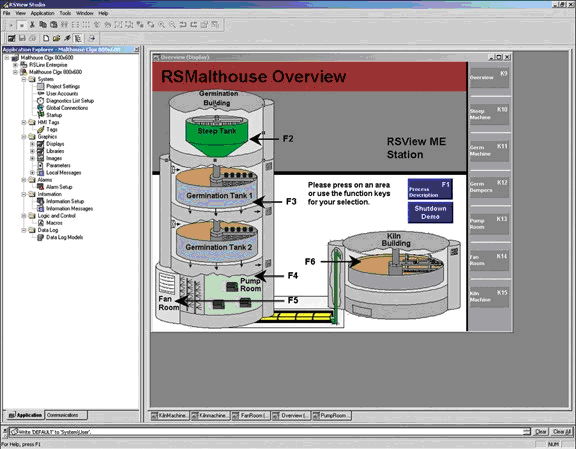The image size is (576, 449).
Task: Click the Germination Tank 2 graphic
Action: coord(217,241)
